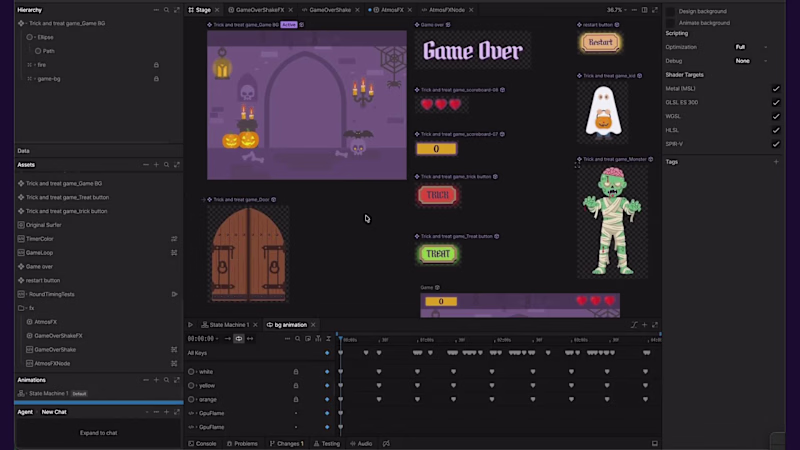Expand Hierarchy panel to full size icon
The width and height of the screenshot is (800, 450).
tap(177, 10)
